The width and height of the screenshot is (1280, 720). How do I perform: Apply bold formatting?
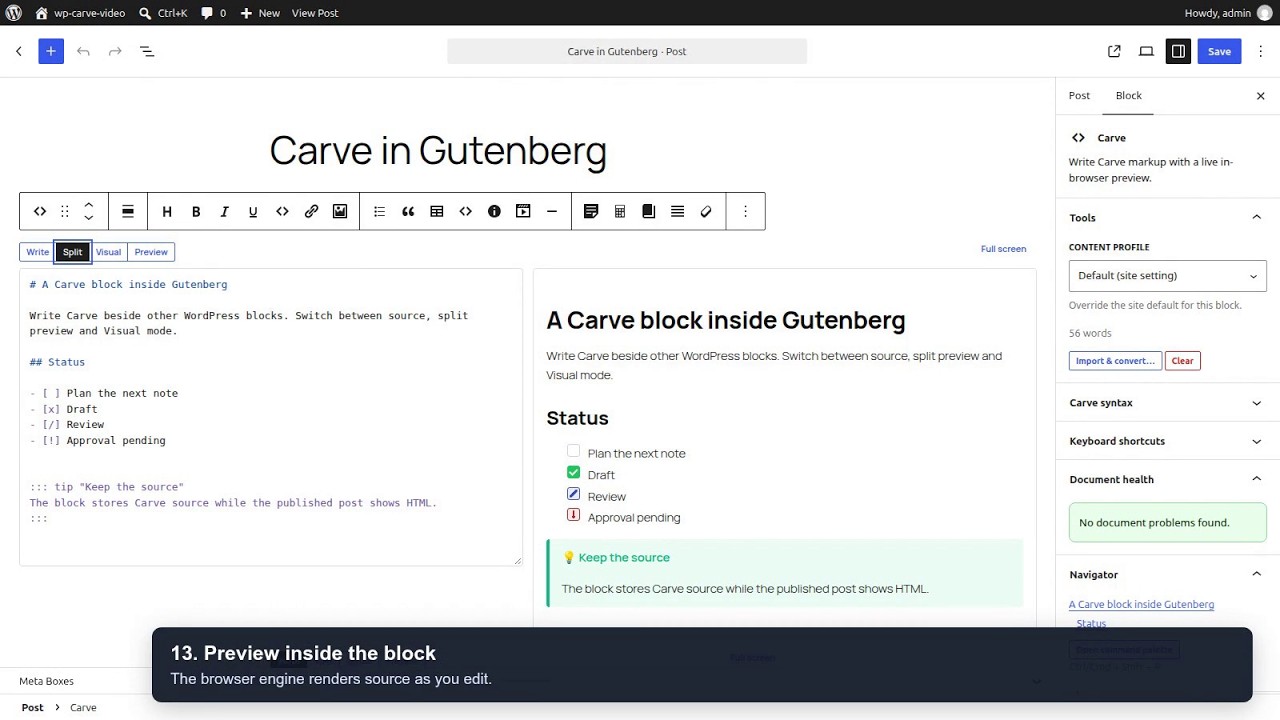pos(196,211)
